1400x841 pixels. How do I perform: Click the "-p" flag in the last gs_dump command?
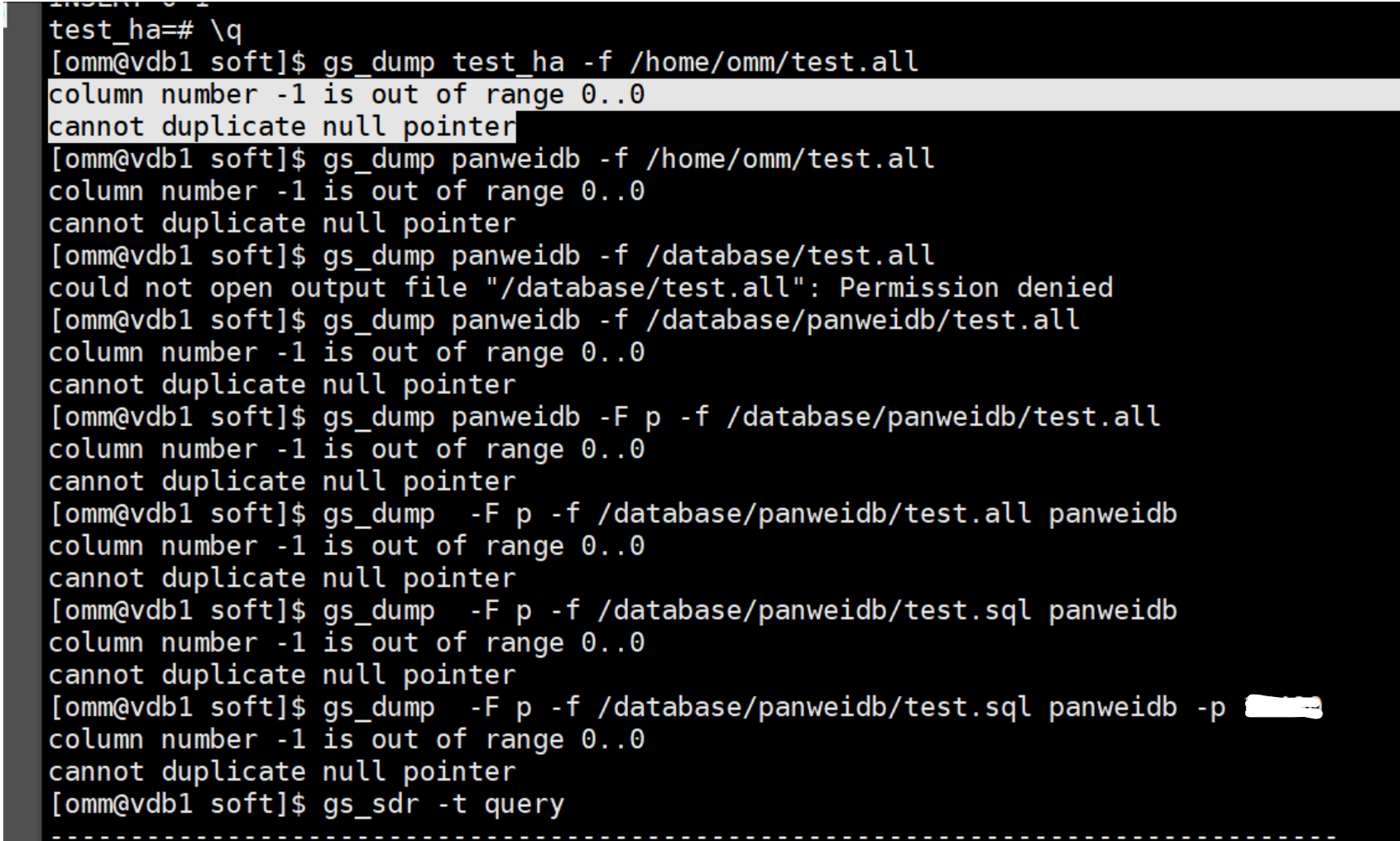point(1211,709)
